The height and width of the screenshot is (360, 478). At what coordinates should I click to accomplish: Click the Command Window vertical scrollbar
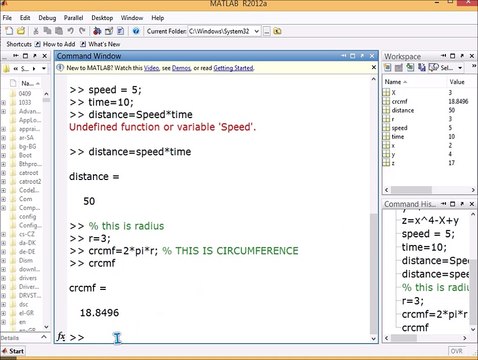[x=374, y=273]
